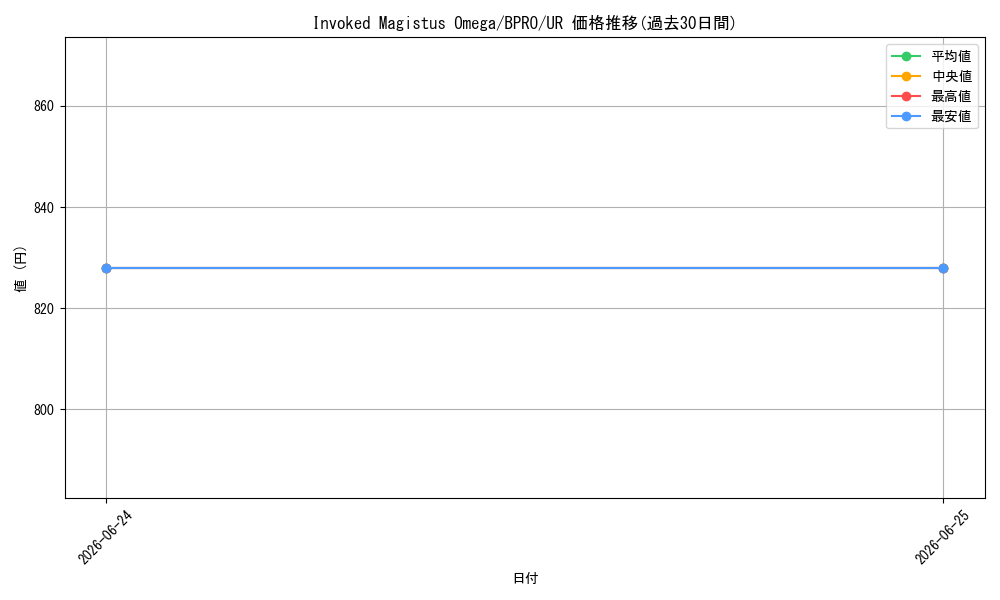Click the chart title 'Invoked Magistus Omega/BPRO/UR 価格推移(過去30日間)'
Image resolution: width=1000 pixels, height=600 pixels.
coord(524,23)
